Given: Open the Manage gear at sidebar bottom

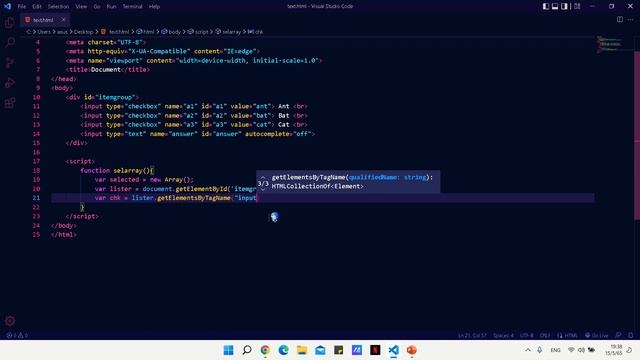Looking at the screenshot, I should tap(10, 321).
